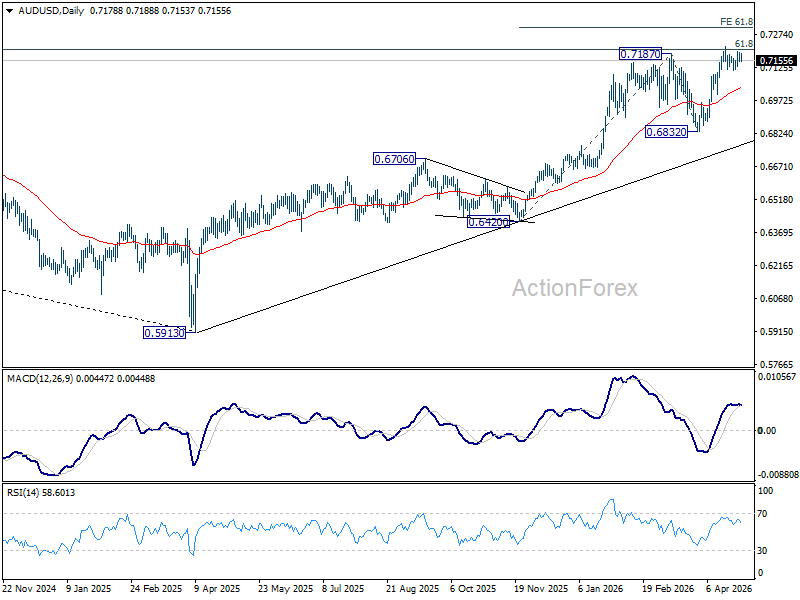Click the 0.69725 price axis value
Screen dimensions: 800x600
777,101
